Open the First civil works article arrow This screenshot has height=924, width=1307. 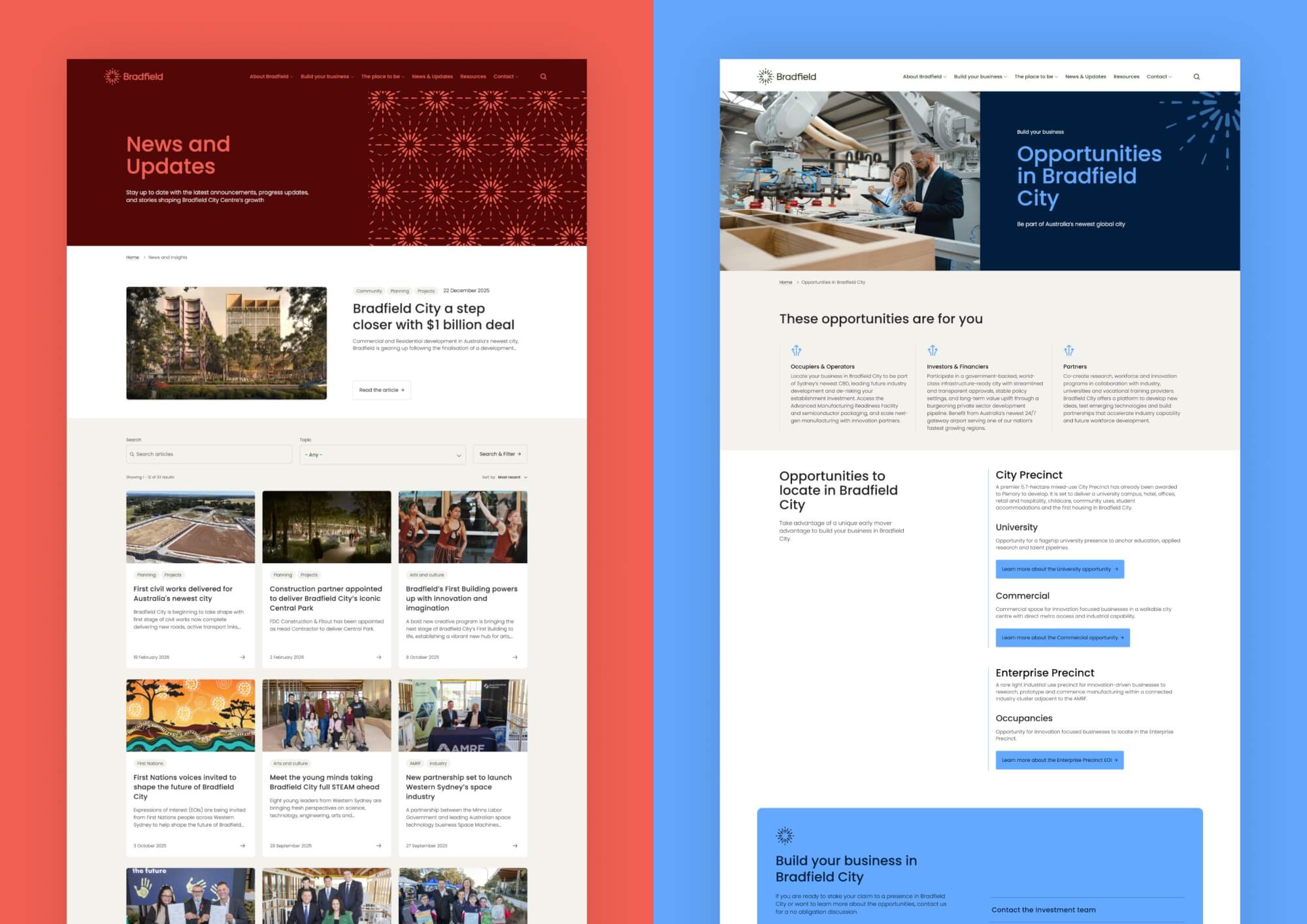pyautogui.click(x=242, y=657)
